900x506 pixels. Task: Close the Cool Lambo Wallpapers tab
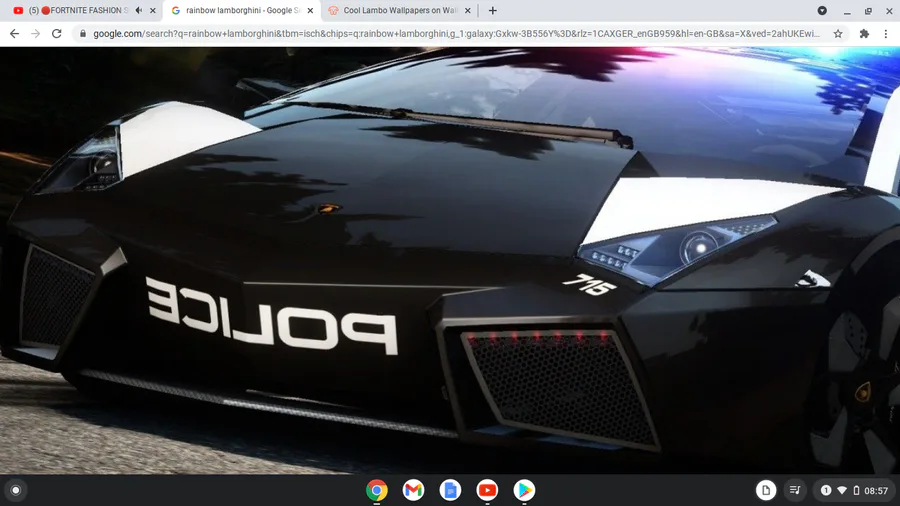pyautogui.click(x=468, y=10)
